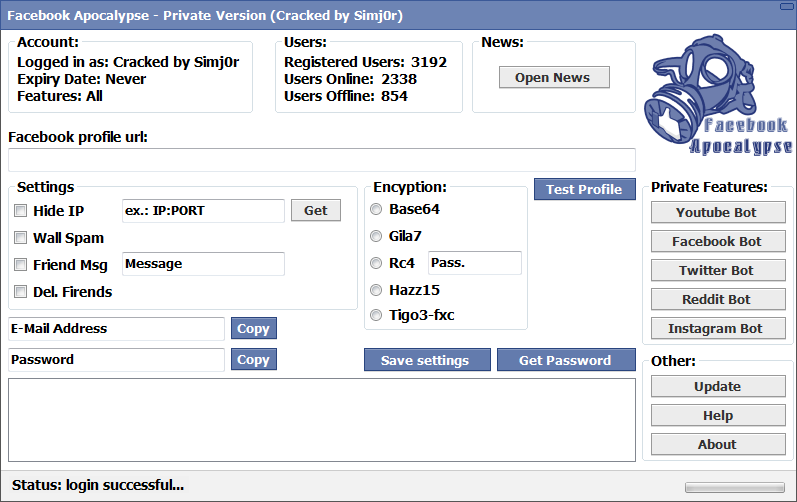Screen dimensions: 797x502
Task: Enable the Wall Spam checkbox
Action: pos(20,238)
